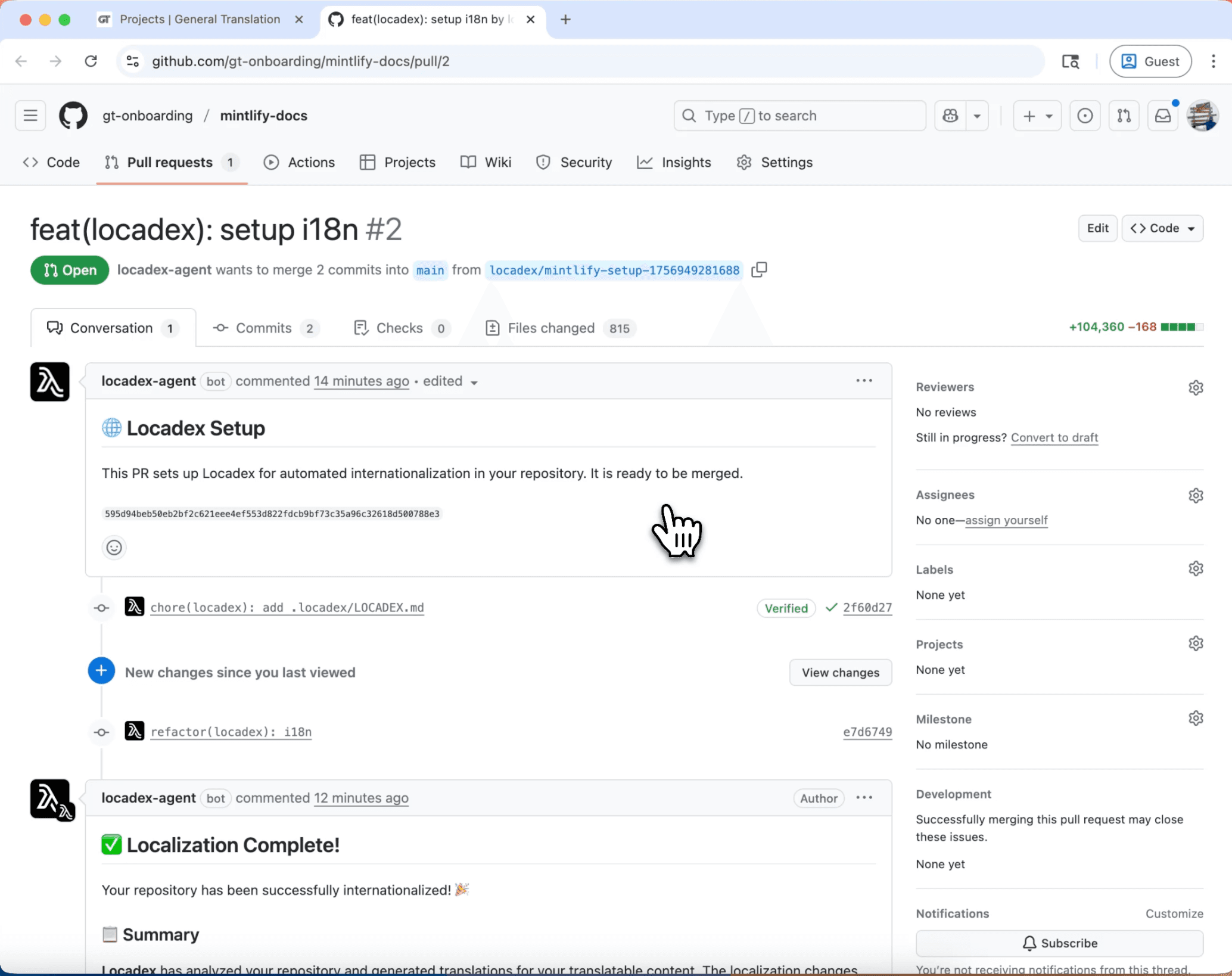This screenshot has height=976, width=1232.
Task: Open the Milestone settings gear
Action: pyautogui.click(x=1196, y=717)
